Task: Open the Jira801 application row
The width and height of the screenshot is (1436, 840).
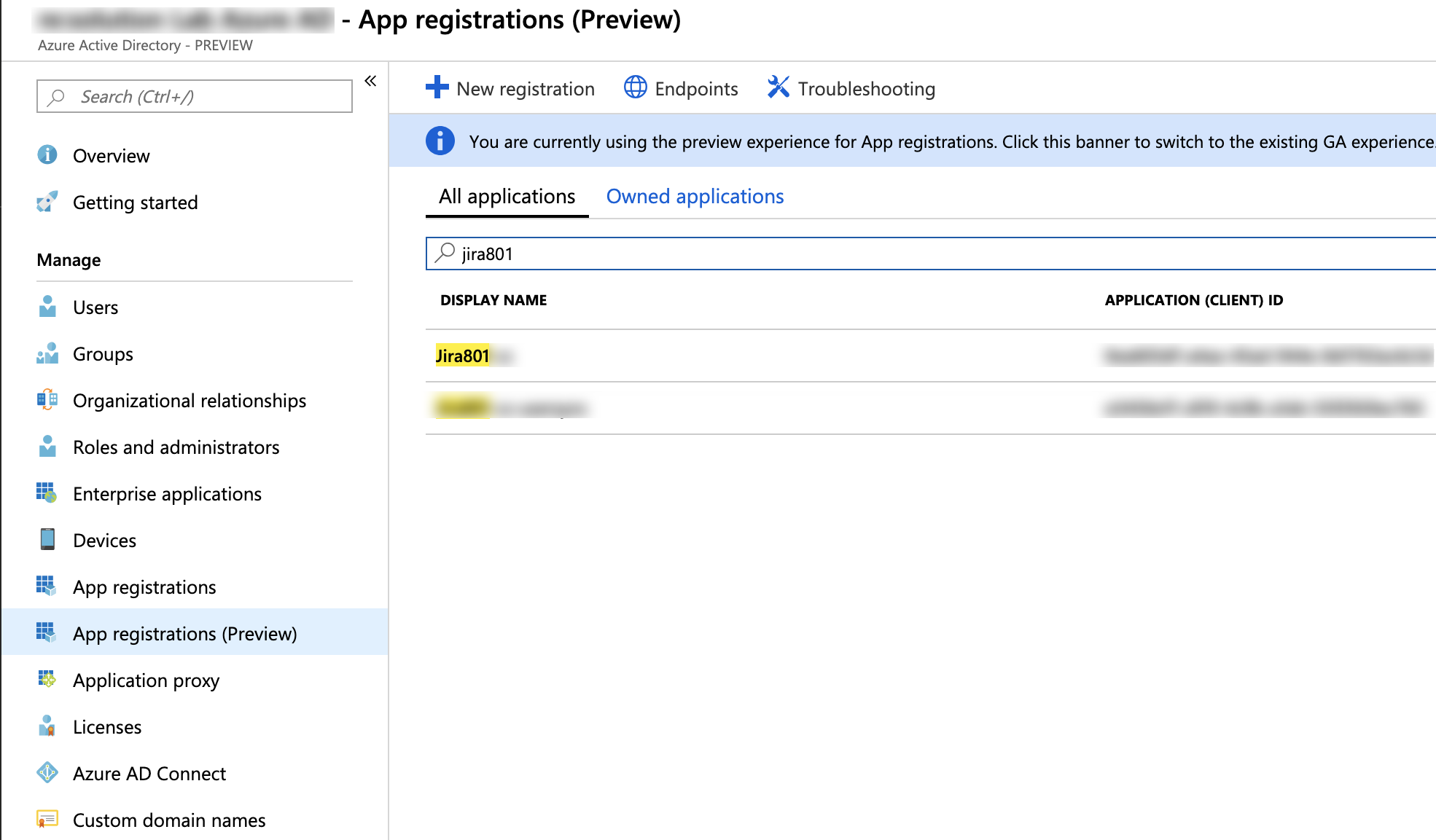Action: click(x=930, y=356)
